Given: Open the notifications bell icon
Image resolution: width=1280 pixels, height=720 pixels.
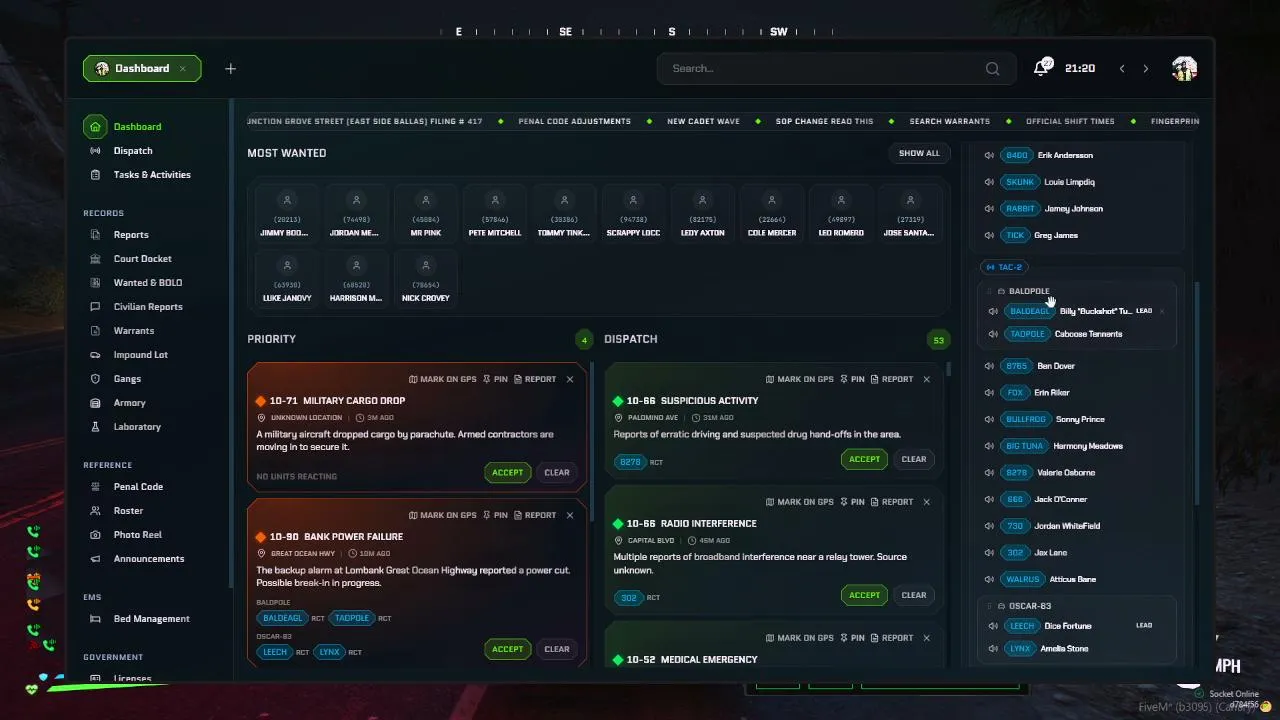Looking at the screenshot, I should pos(1042,68).
